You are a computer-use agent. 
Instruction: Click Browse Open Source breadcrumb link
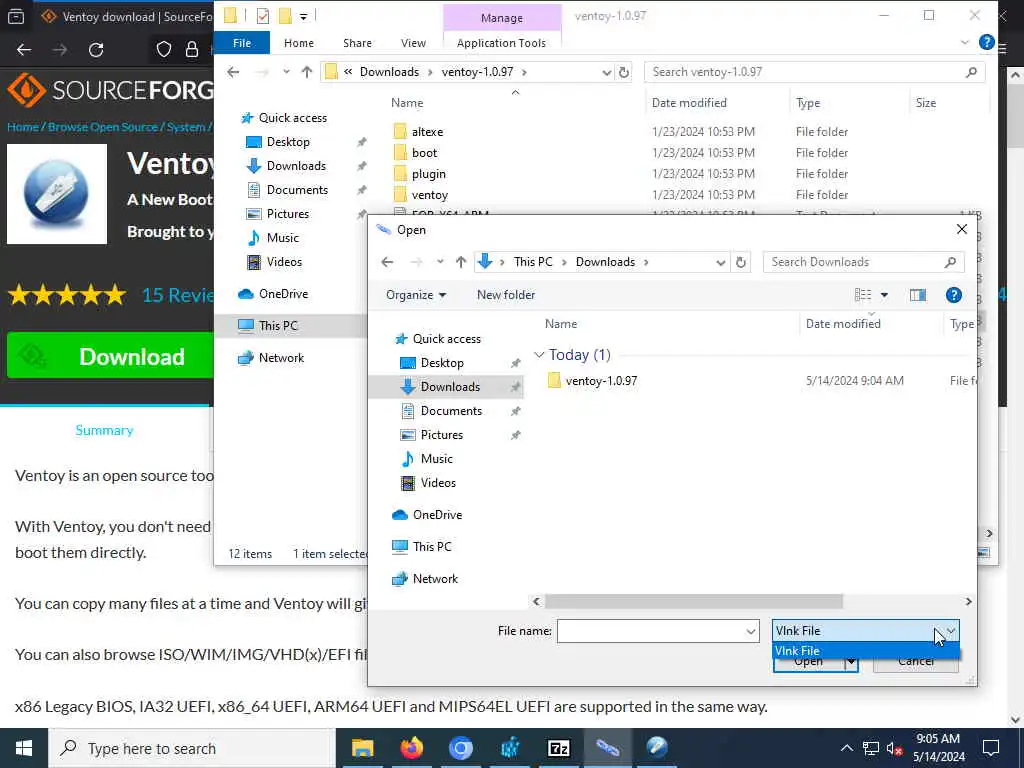(103, 127)
